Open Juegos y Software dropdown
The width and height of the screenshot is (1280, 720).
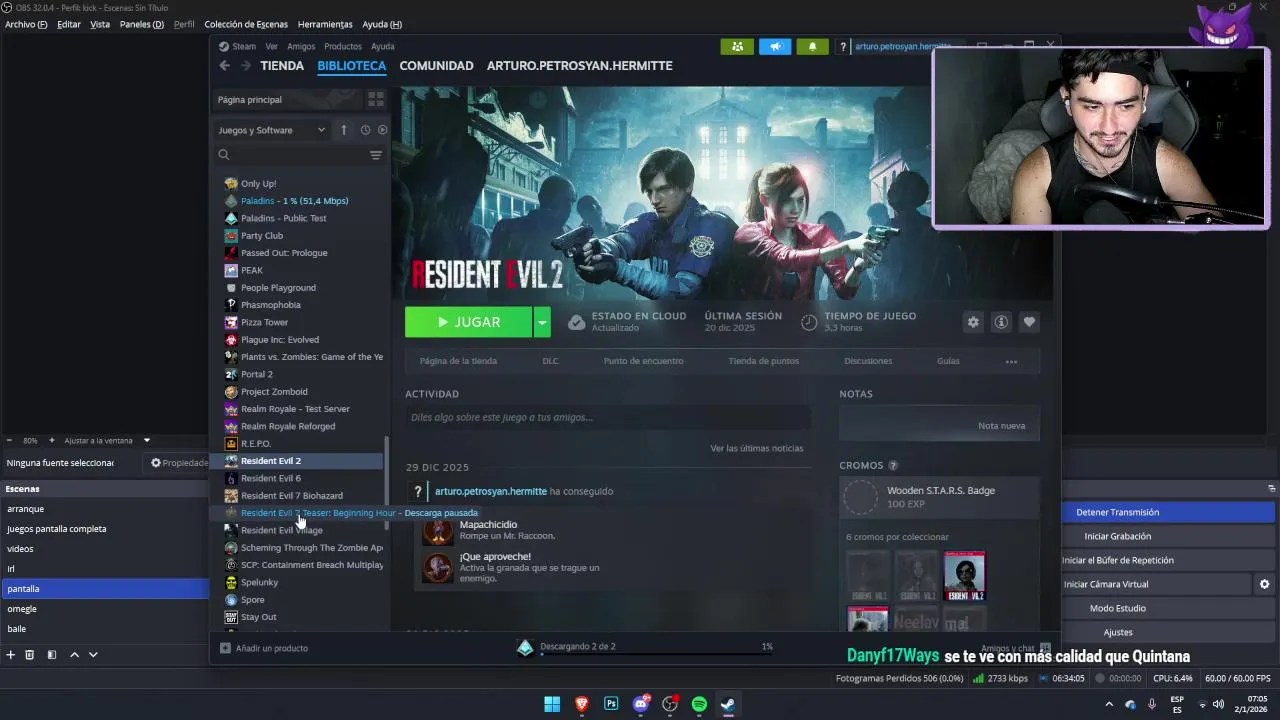(272, 130)
